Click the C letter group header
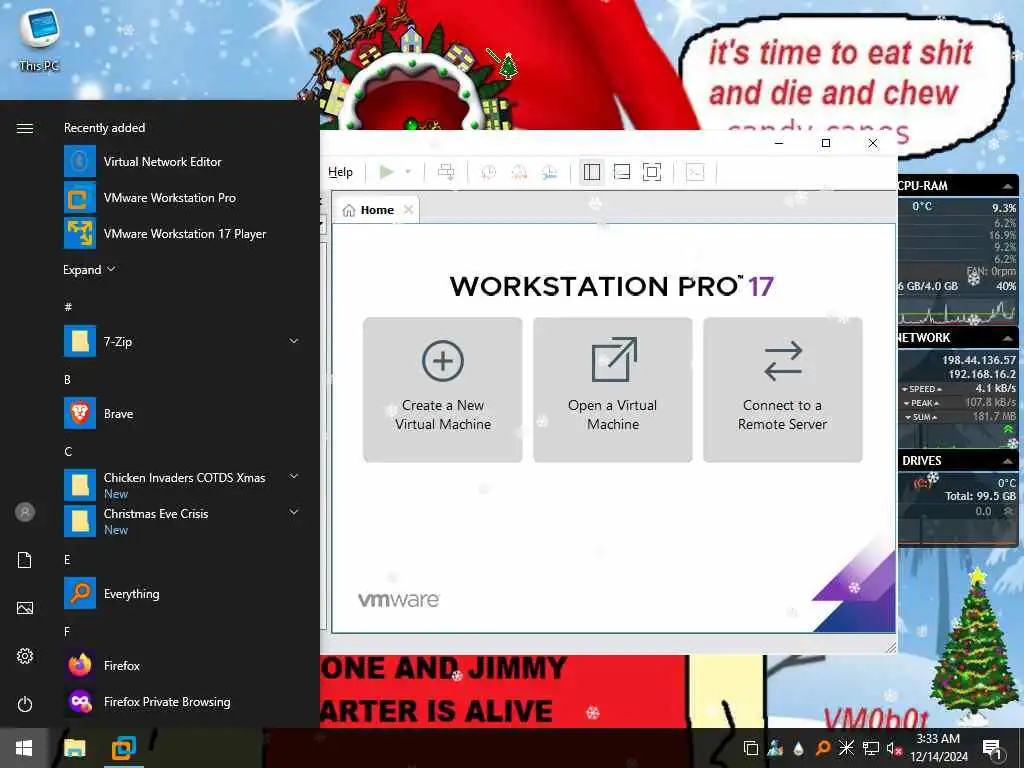The height and width of the screenshot is (768, 1024). [x=68, y=451]
